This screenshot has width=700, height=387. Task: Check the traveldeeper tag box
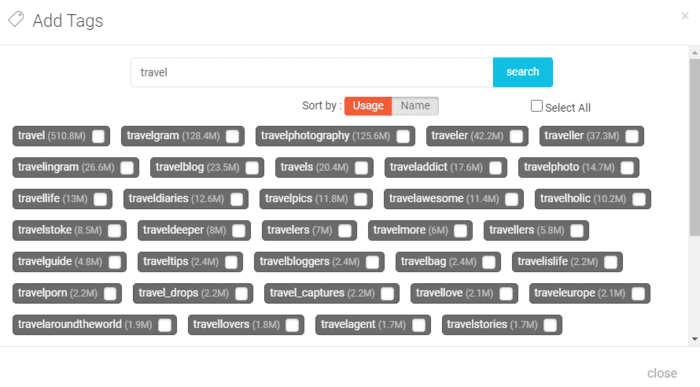coord(239,231)
